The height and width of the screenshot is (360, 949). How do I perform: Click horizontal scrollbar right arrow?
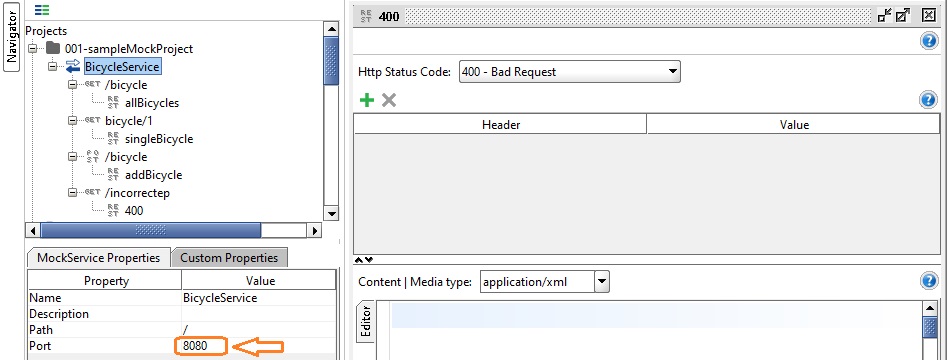pyautogui.click(x=314, y=230)
